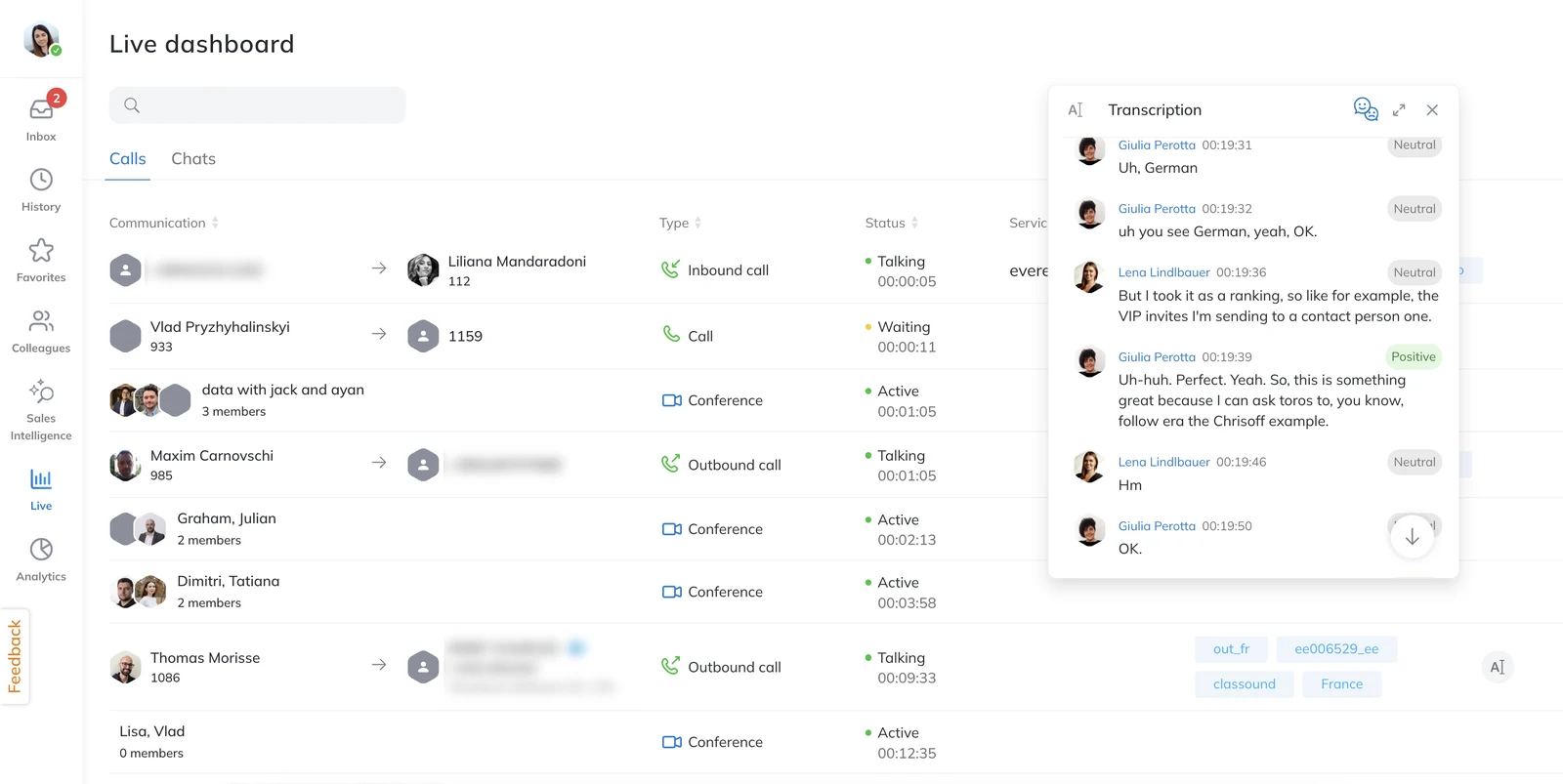Click Giulia Perotta name at 00:19:31

click(1157, 144)
